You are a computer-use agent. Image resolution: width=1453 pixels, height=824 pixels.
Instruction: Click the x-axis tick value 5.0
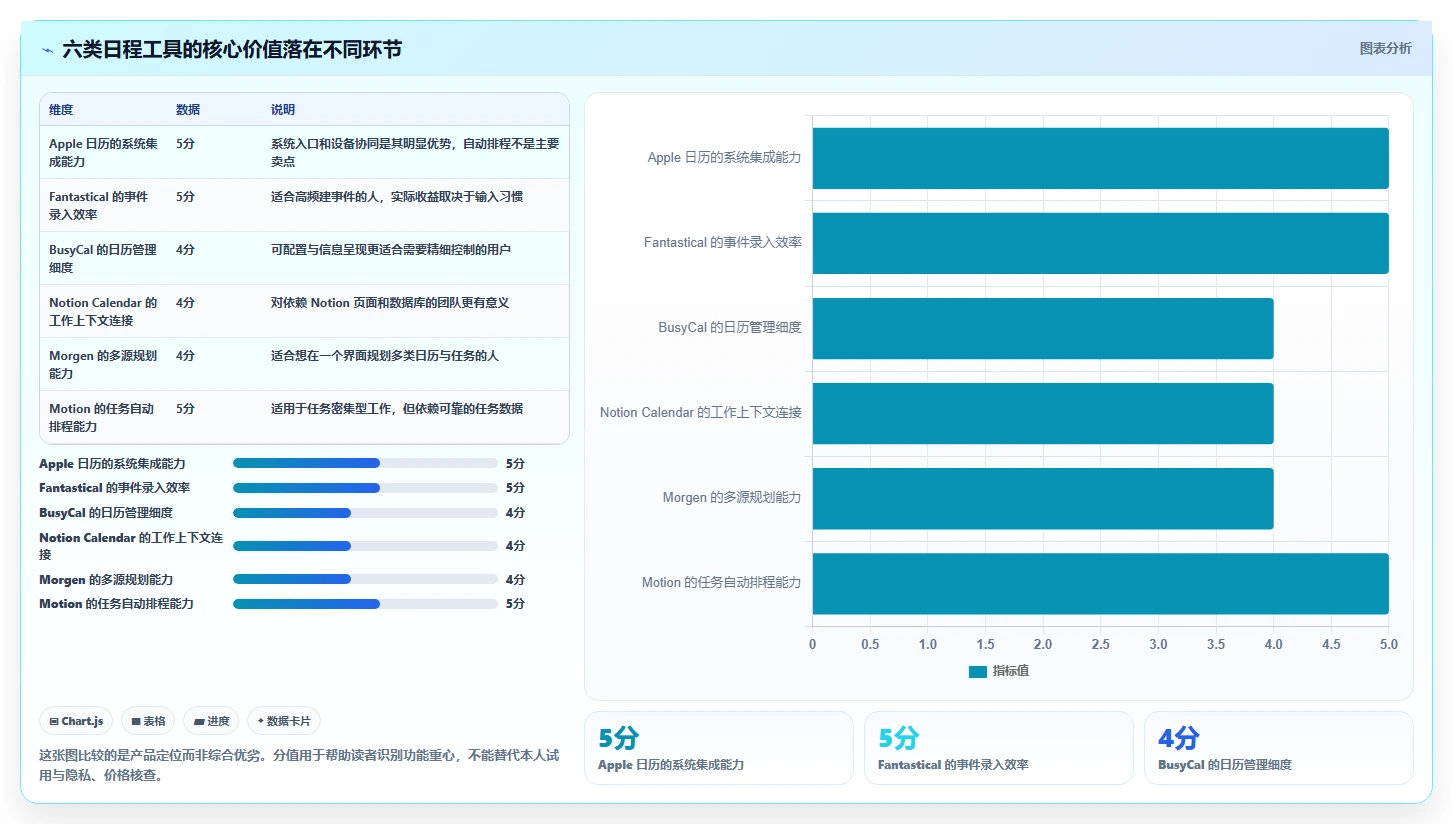coord(1388,645)
